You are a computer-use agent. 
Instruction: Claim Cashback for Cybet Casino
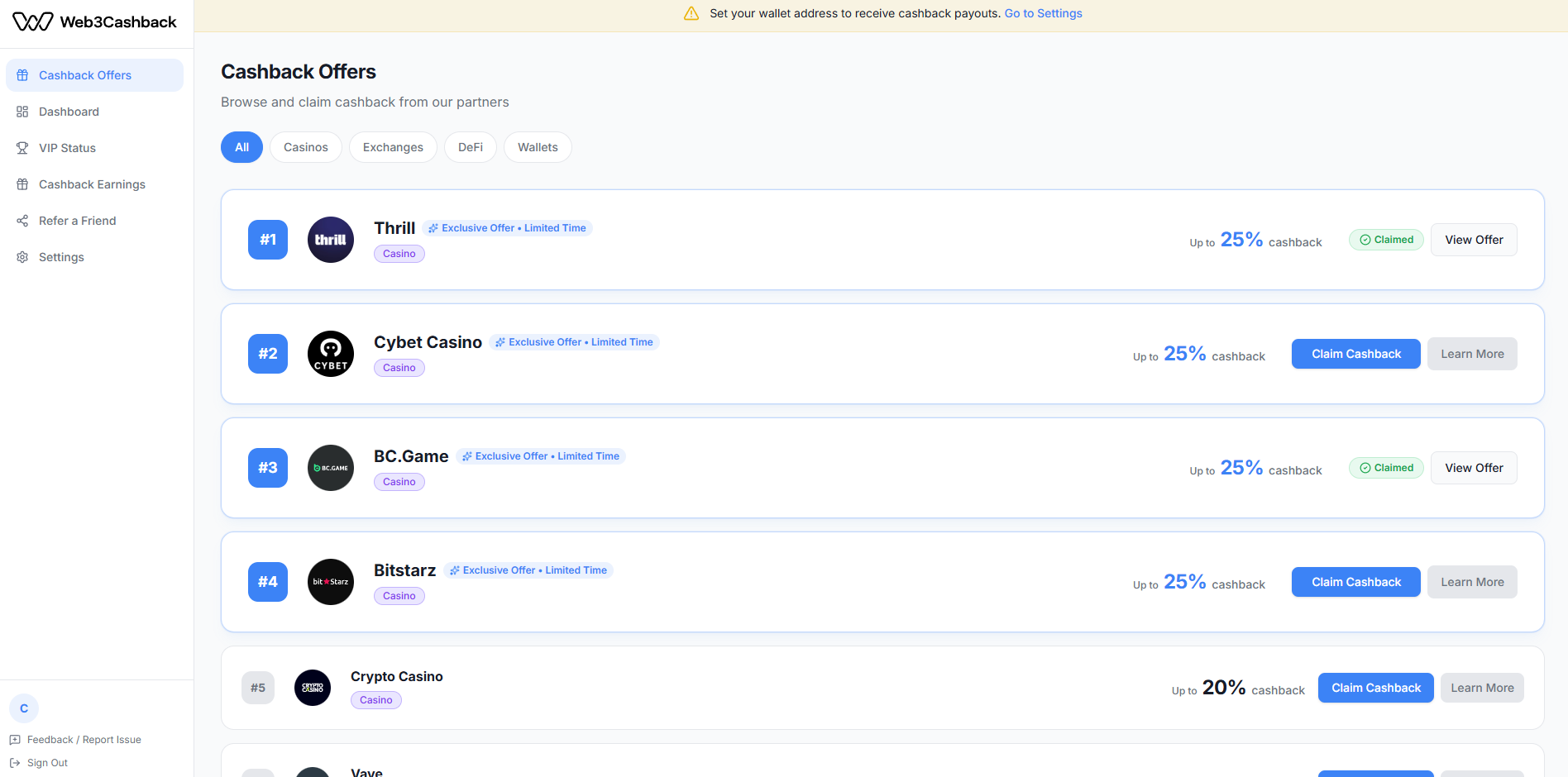coord(1356,354)
